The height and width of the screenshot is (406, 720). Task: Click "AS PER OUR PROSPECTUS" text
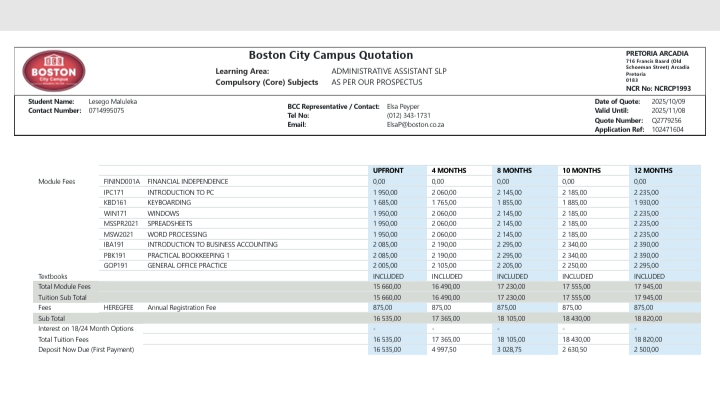[377, 82]
